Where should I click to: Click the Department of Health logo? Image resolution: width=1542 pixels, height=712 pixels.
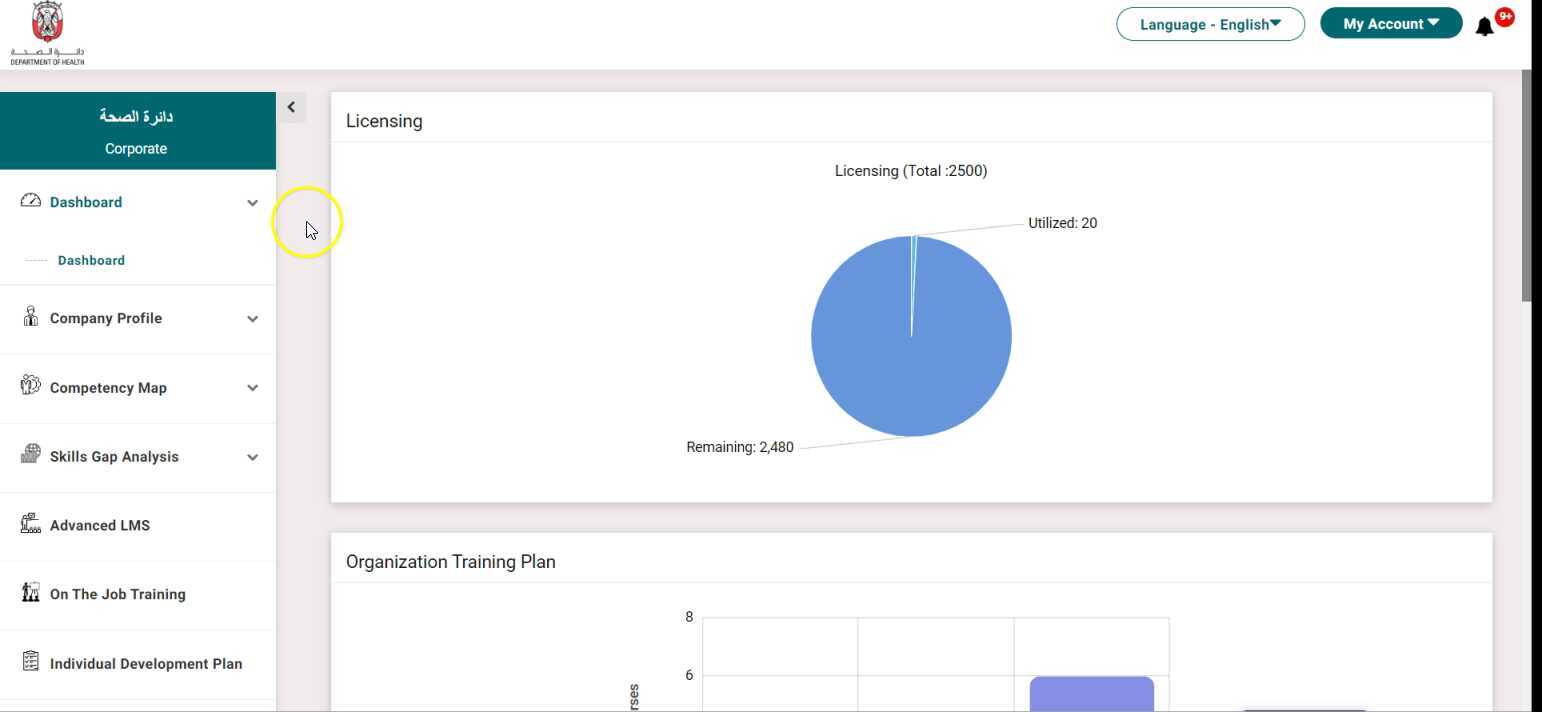click(x=46, y=30)
